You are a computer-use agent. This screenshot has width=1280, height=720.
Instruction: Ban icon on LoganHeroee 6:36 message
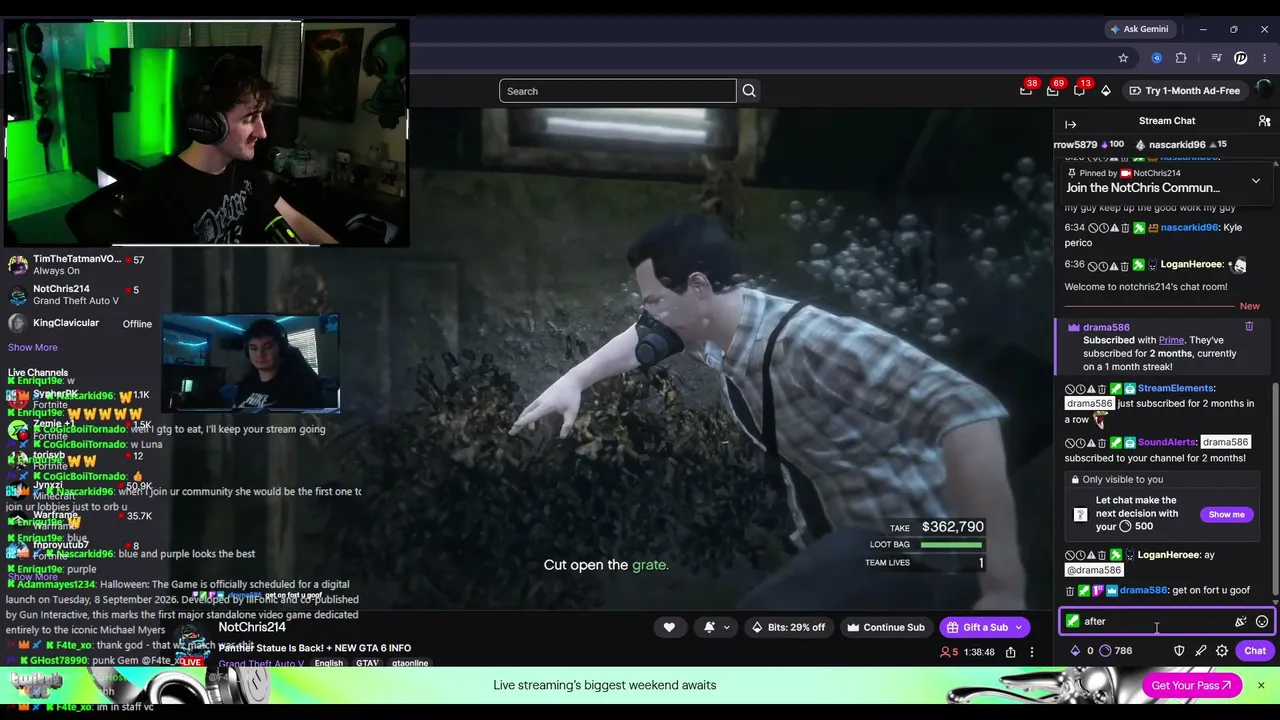point(1094,265)
